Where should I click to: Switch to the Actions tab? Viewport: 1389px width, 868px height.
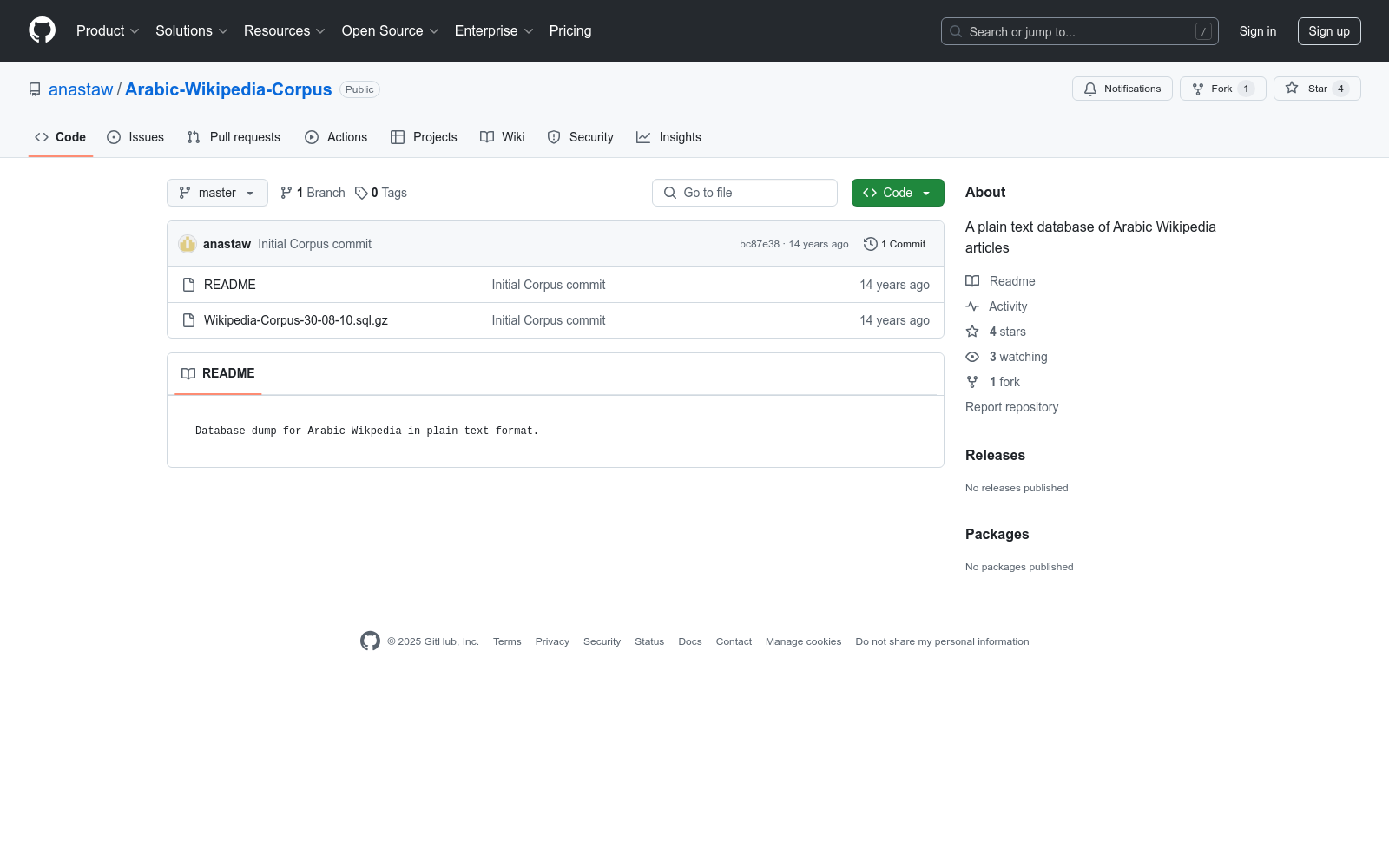coord(336,137)
